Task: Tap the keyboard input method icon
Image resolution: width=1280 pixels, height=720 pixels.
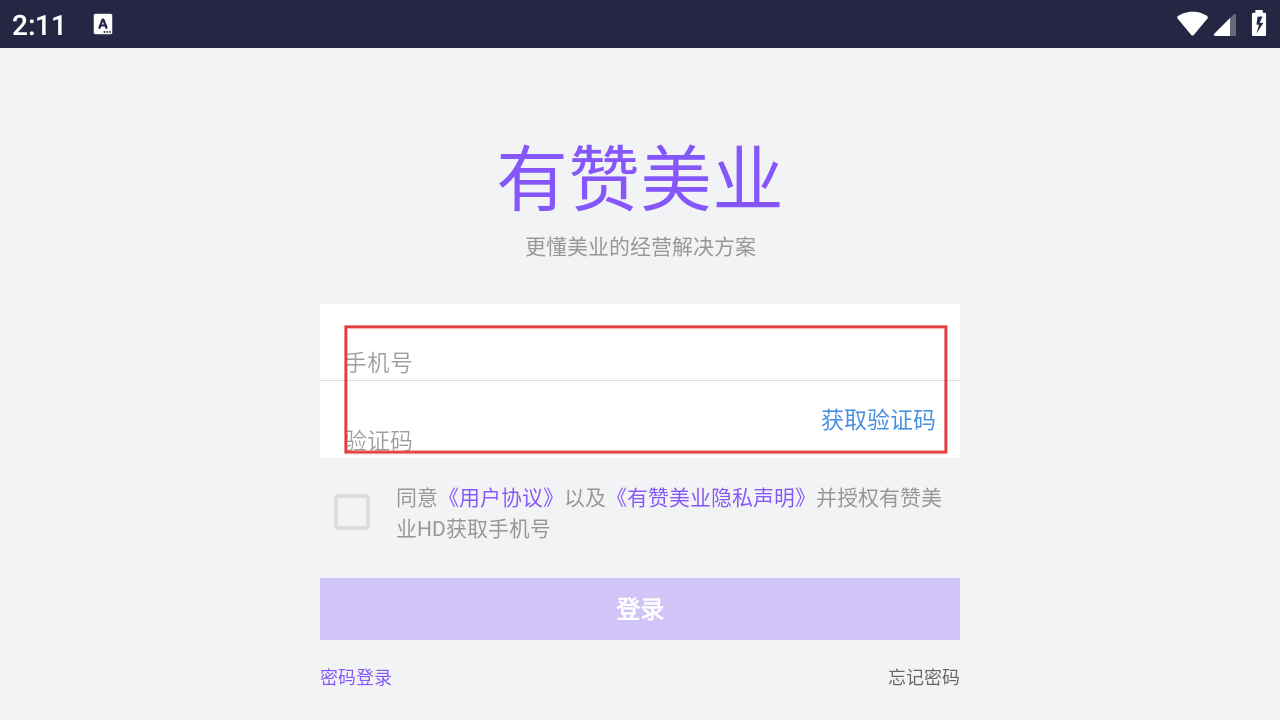Action: [x=103, y=24]
